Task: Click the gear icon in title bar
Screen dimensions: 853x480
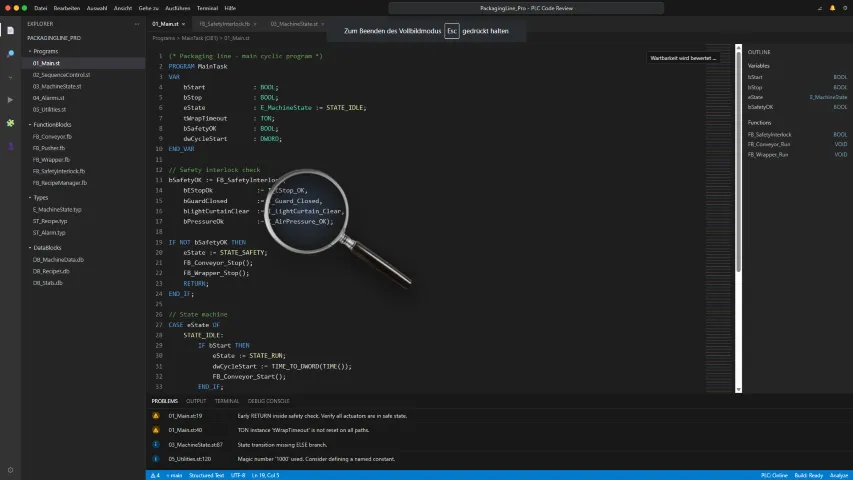Action: tap(845, 8)
